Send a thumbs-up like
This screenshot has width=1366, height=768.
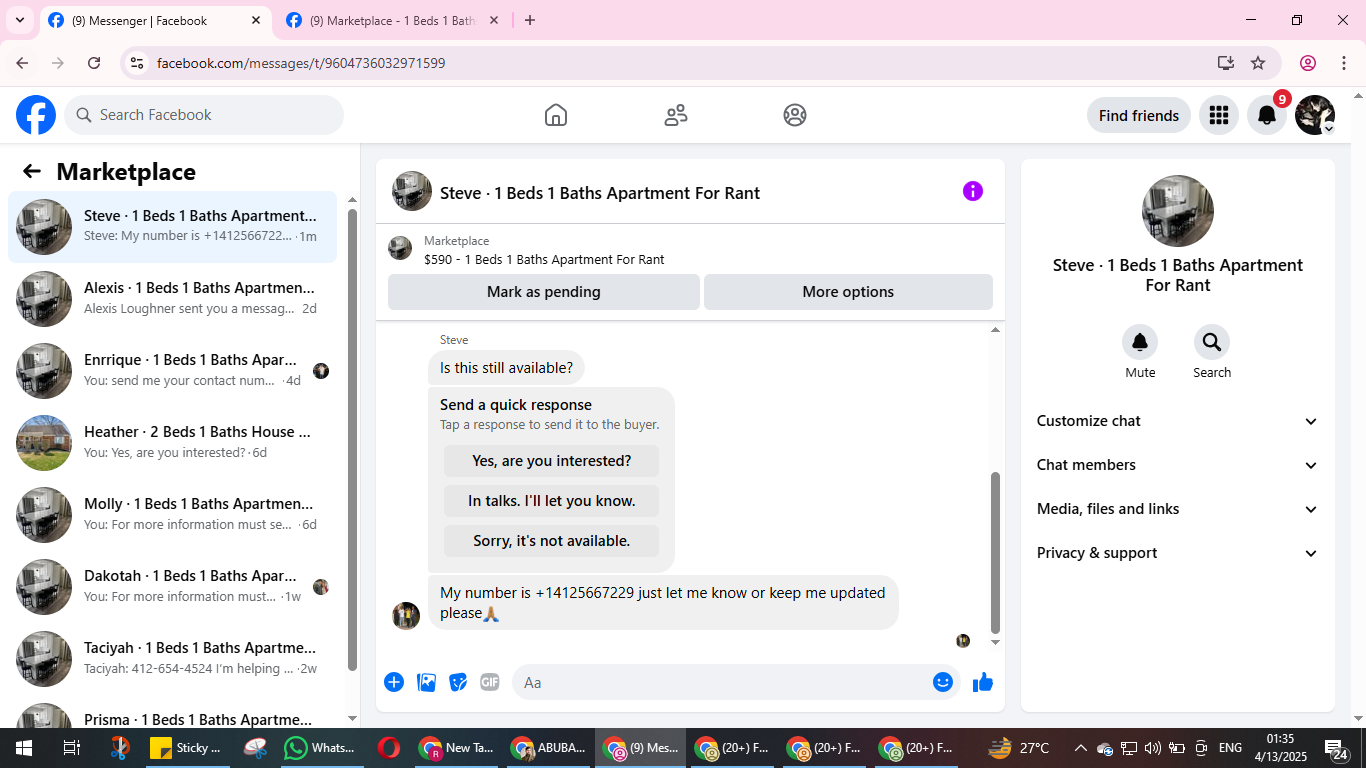coord(983,682)
